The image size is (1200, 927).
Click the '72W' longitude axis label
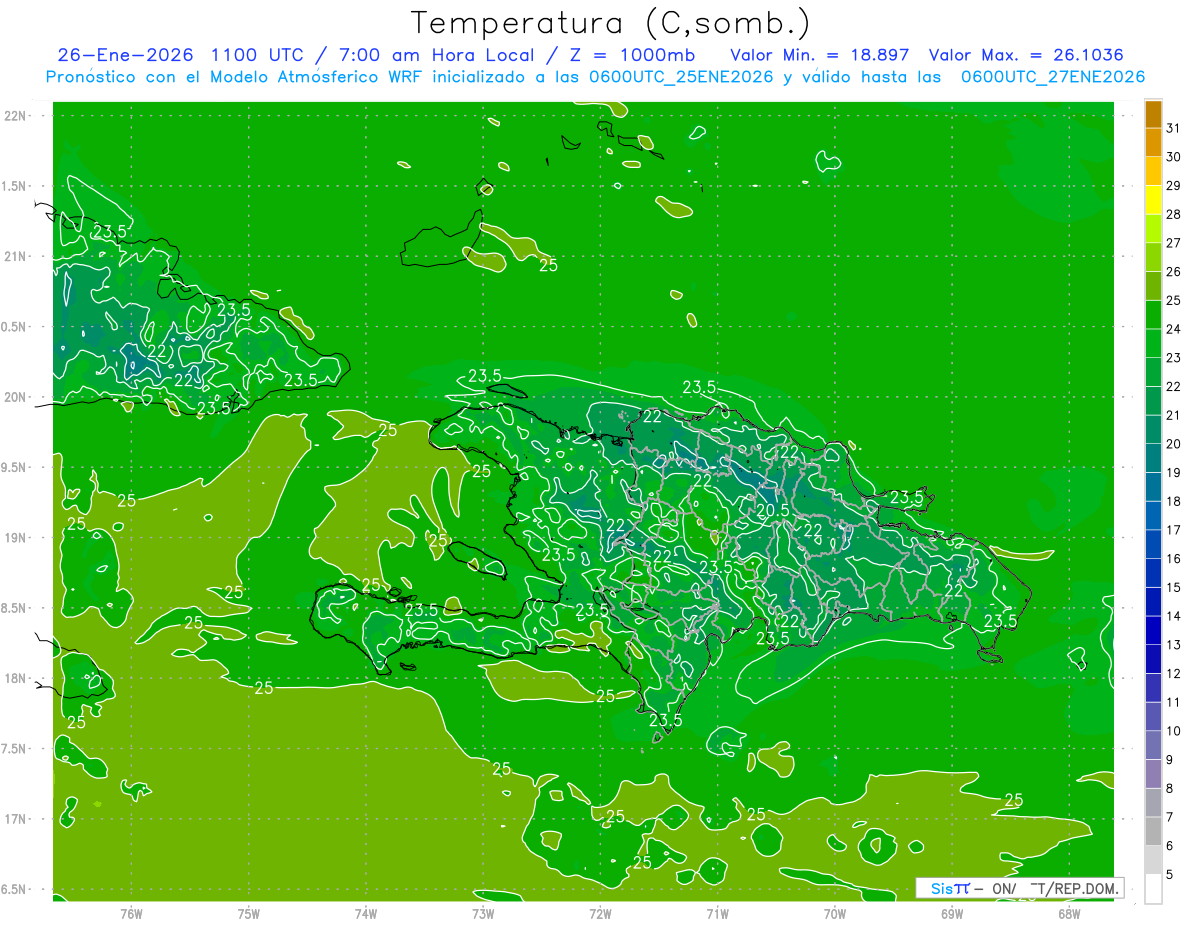600,914
